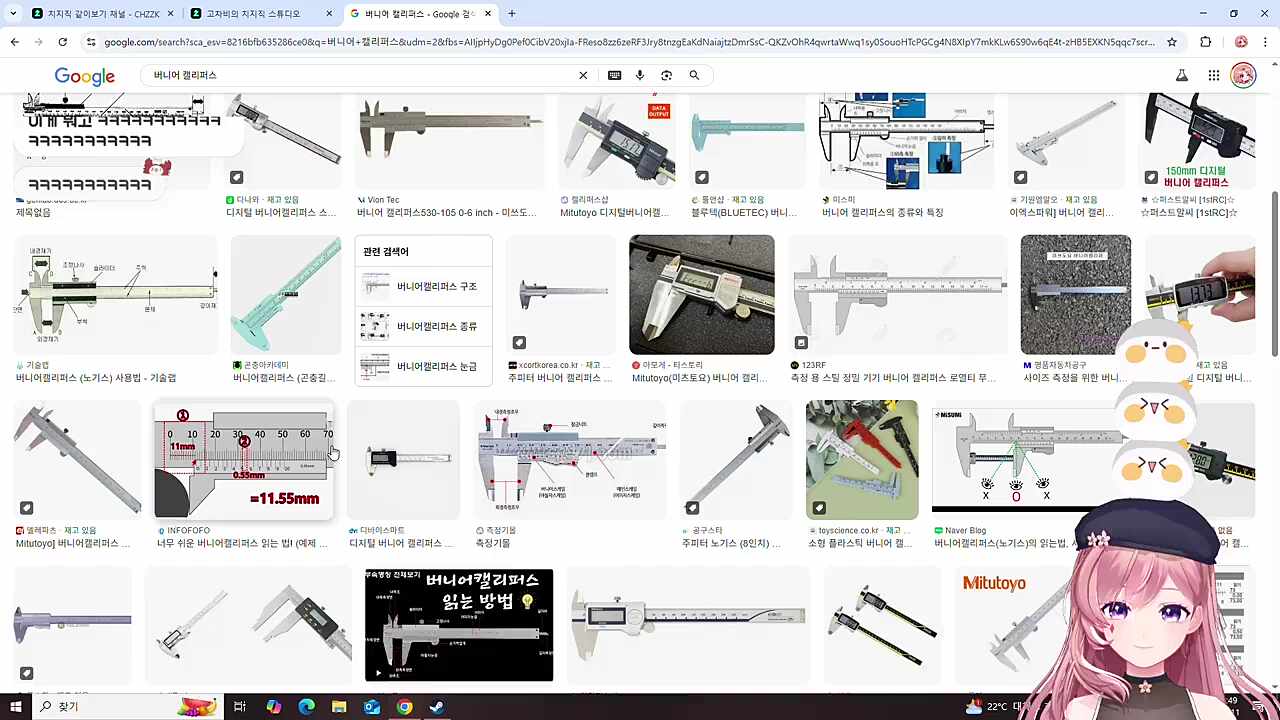This screenshot has height=720, width=1280.
Task: Open Steam from the taskbar
Action: coord(437,707)
